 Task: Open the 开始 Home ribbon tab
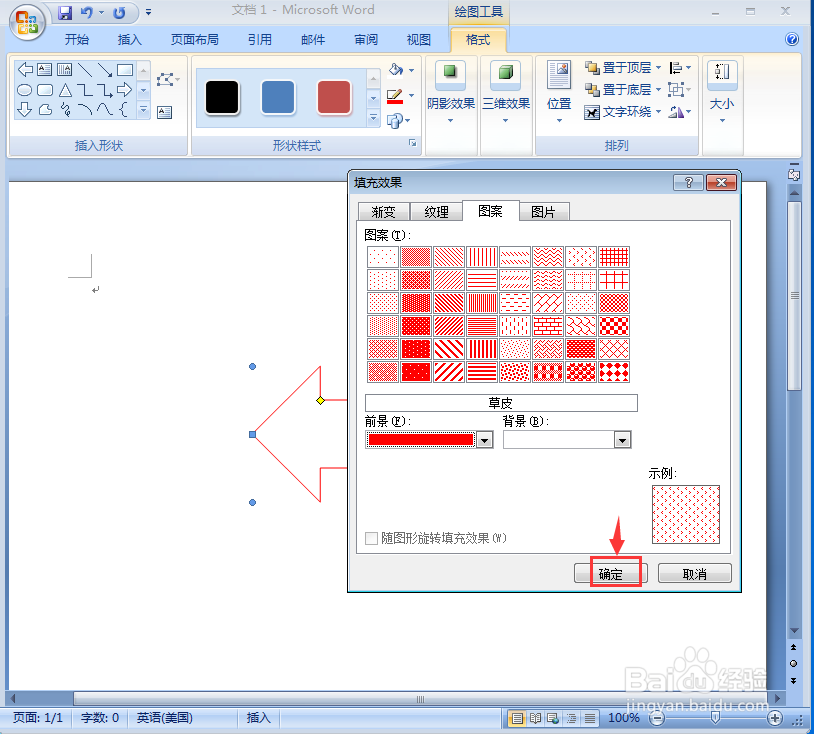click(x=76, y=39)
